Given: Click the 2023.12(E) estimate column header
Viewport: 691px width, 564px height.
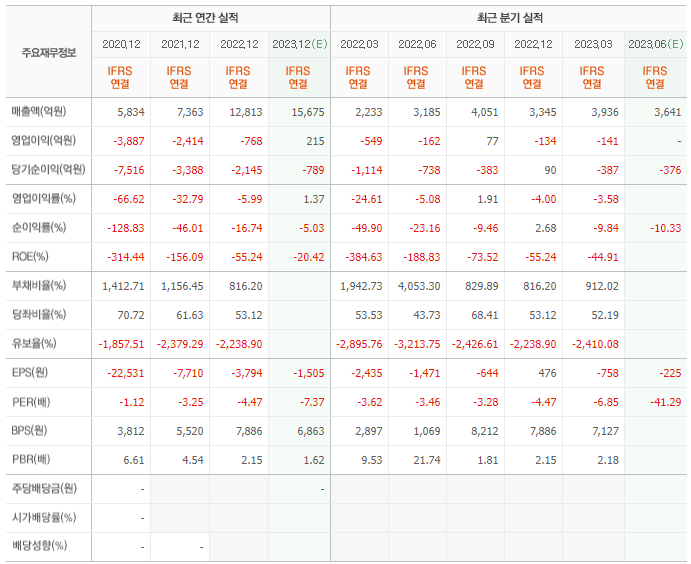Looking at the screenshot, I should point(300,44).
